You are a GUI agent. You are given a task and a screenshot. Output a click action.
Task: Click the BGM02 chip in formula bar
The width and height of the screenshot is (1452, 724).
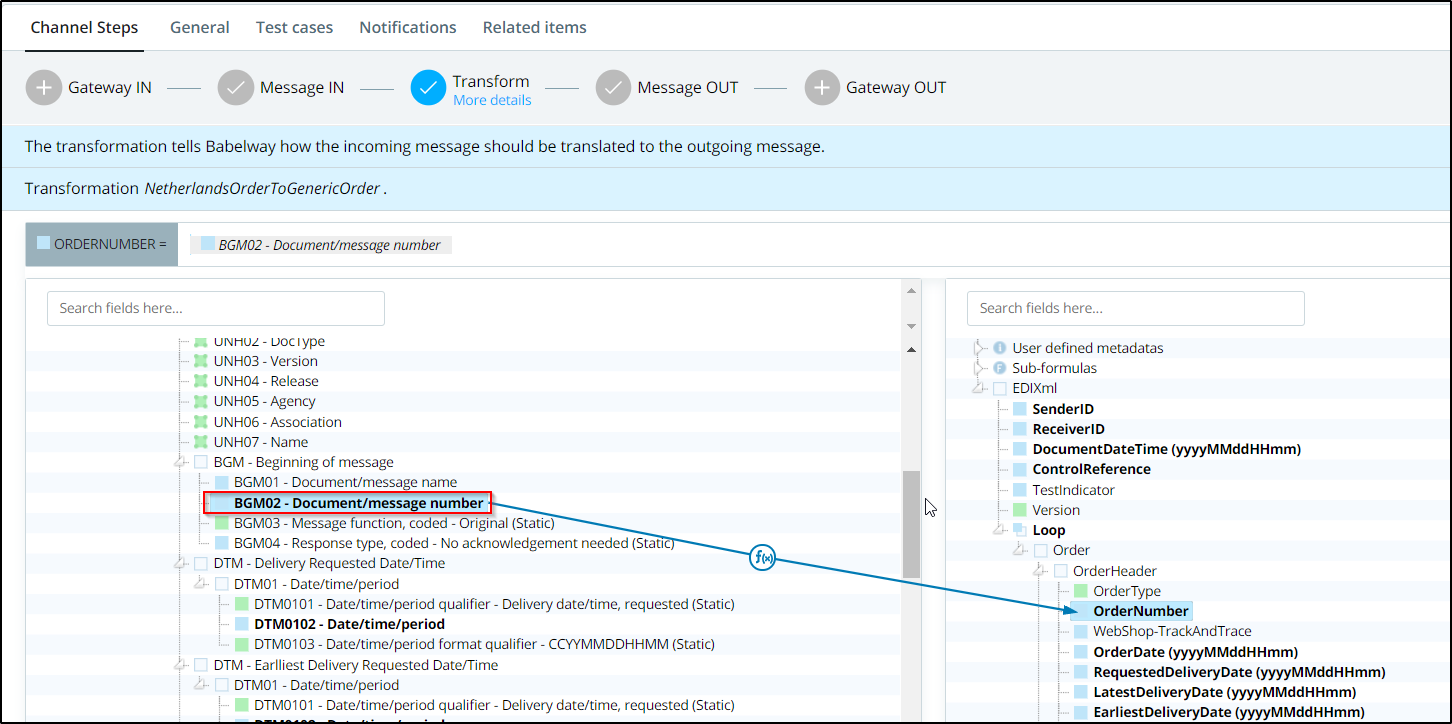321,244
